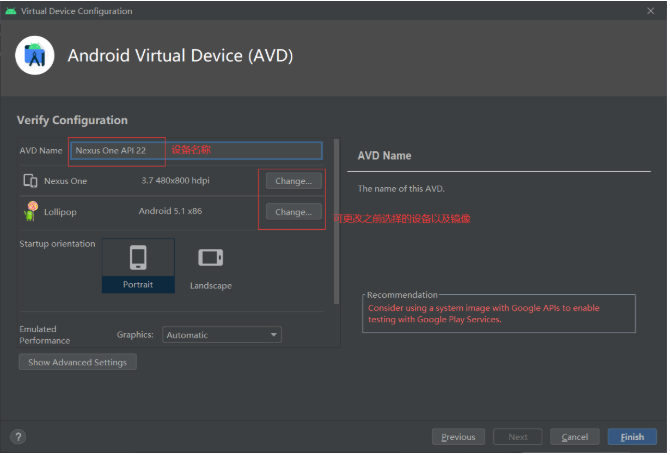This screenshot has height=455, width=670.
Task: Select Landscape startup orientation
Action: click(x=211, y=268)
